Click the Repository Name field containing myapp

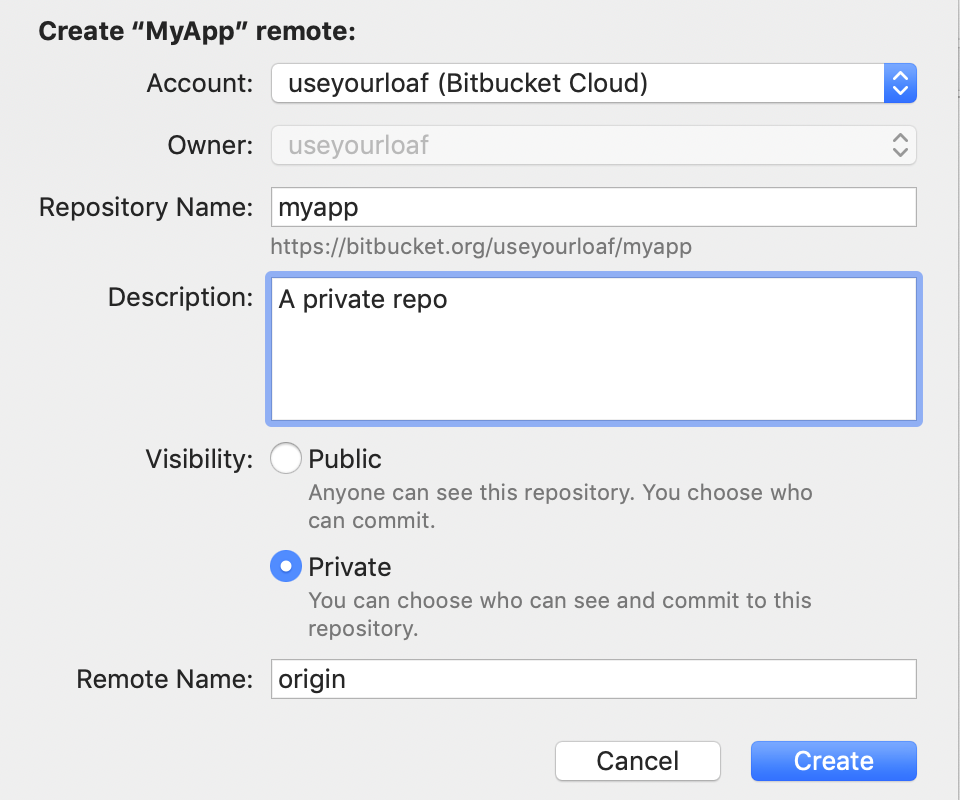click(x=593, y=207)
